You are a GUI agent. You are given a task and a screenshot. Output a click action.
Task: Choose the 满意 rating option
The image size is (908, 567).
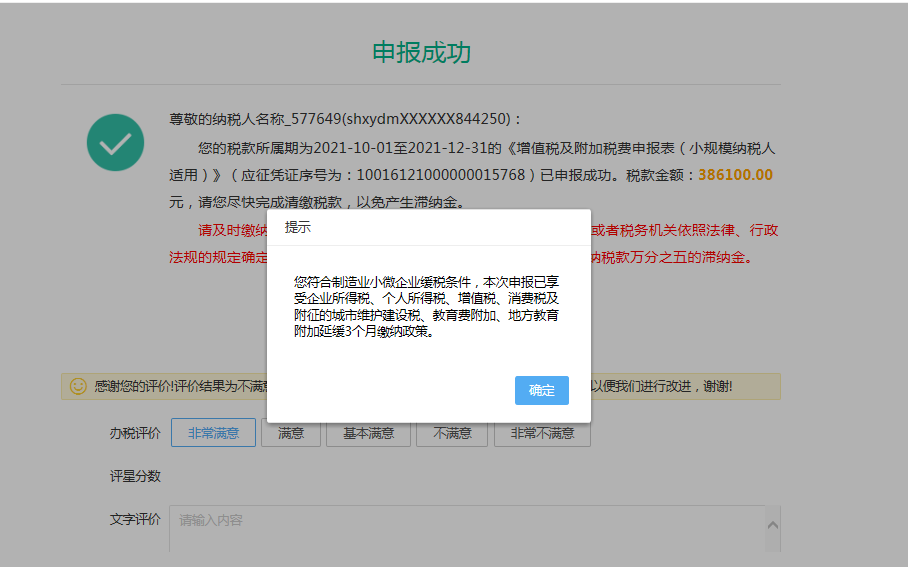click(291, 433)
